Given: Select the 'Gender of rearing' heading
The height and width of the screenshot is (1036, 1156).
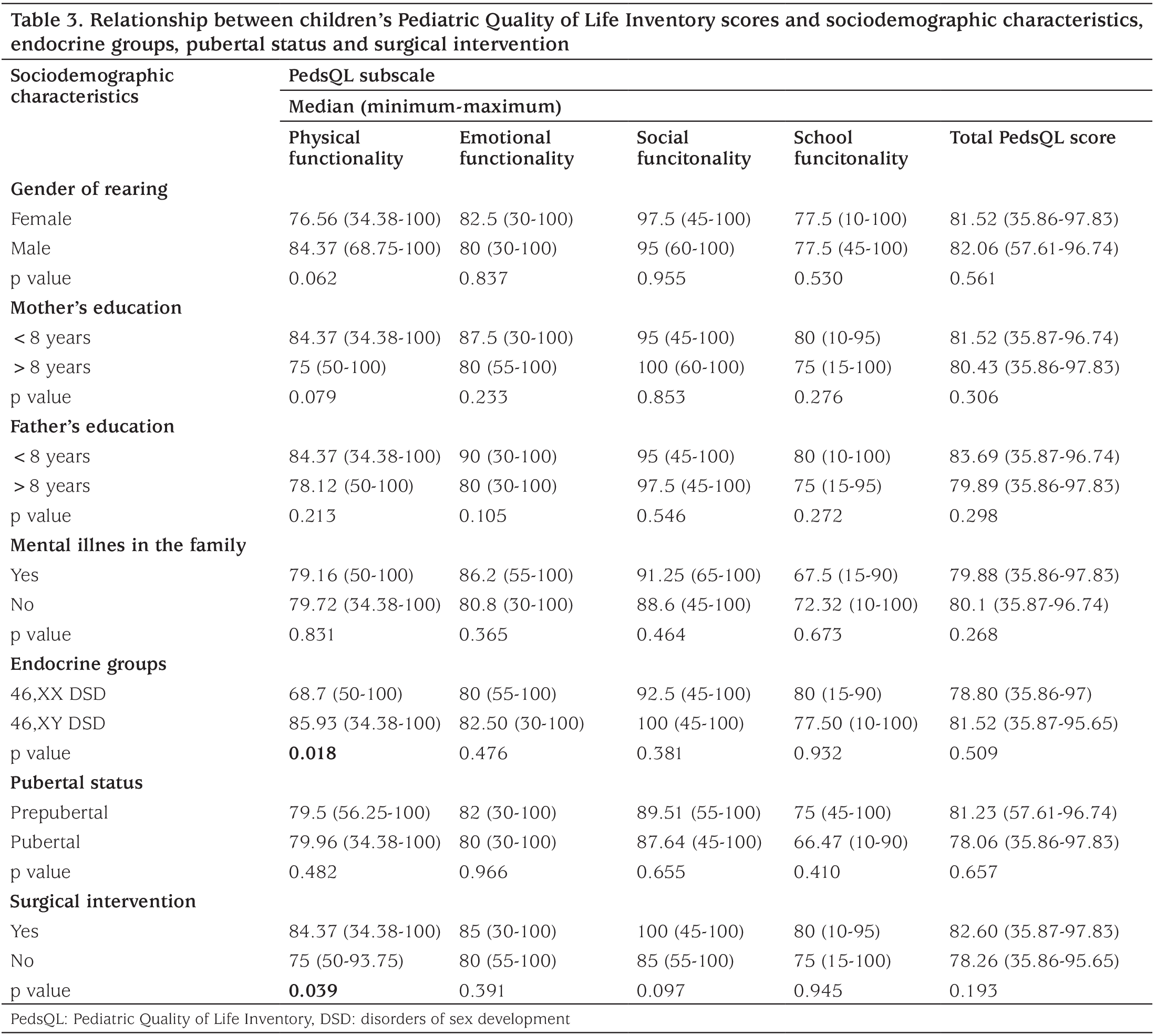Looking at the screenshot, I should click(89, 189).
